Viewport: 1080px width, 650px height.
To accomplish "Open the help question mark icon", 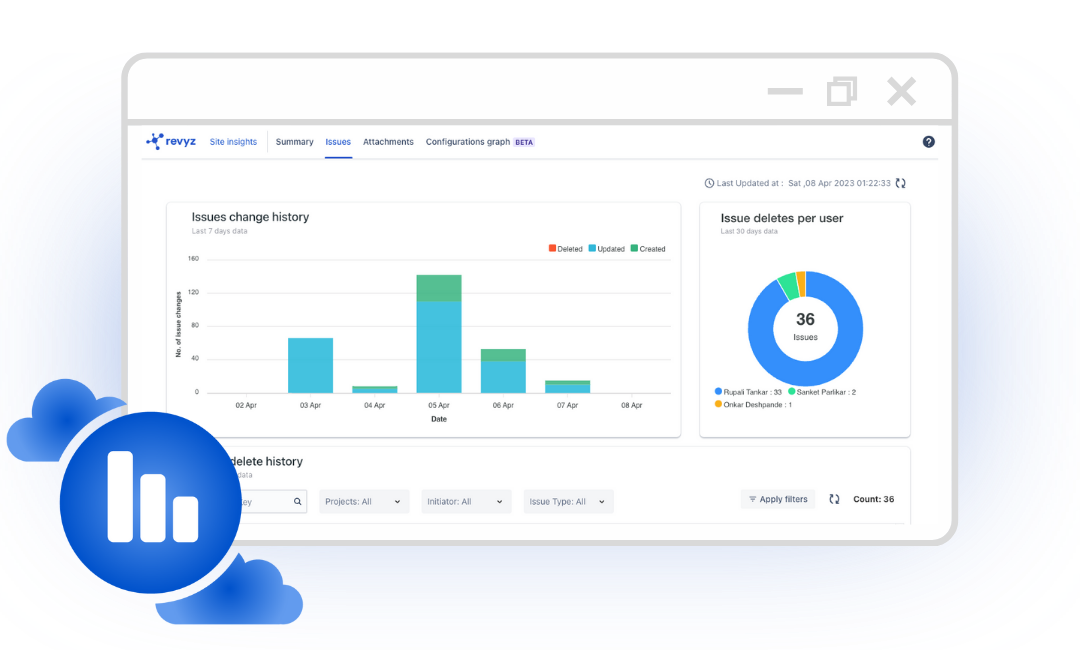I will [928, 142].
